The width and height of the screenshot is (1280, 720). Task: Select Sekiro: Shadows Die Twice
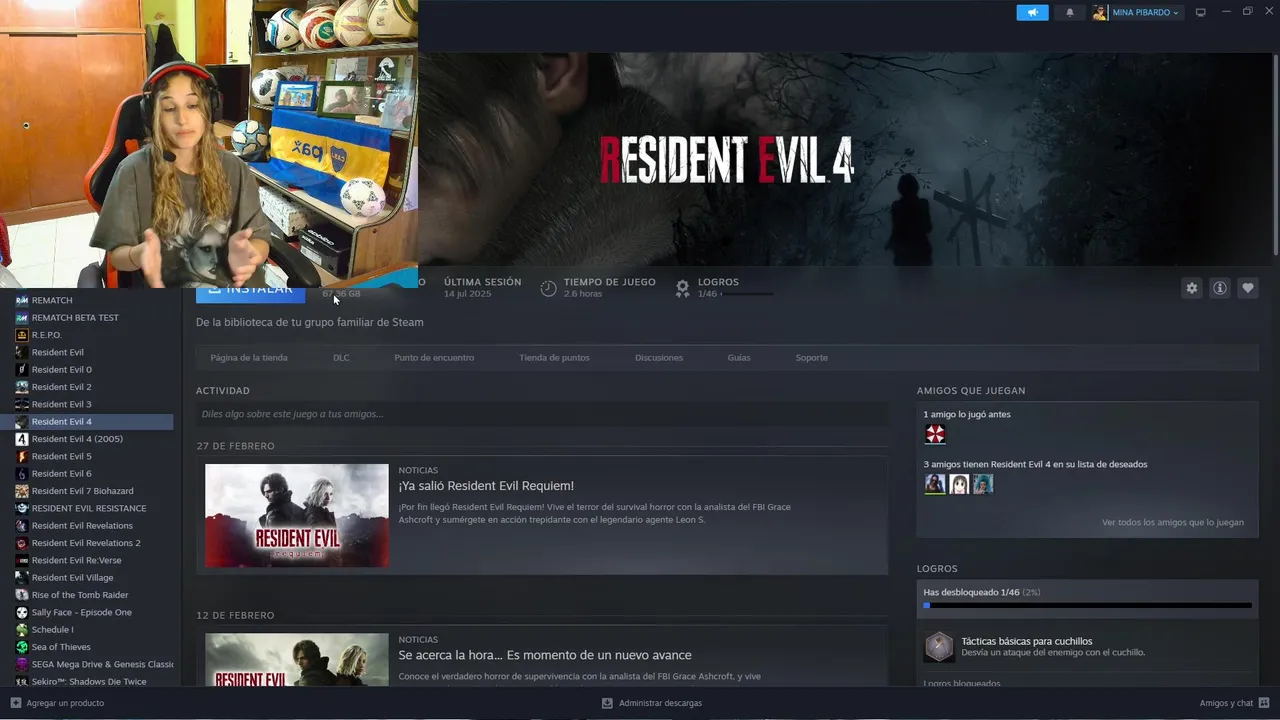pos(87,681)
